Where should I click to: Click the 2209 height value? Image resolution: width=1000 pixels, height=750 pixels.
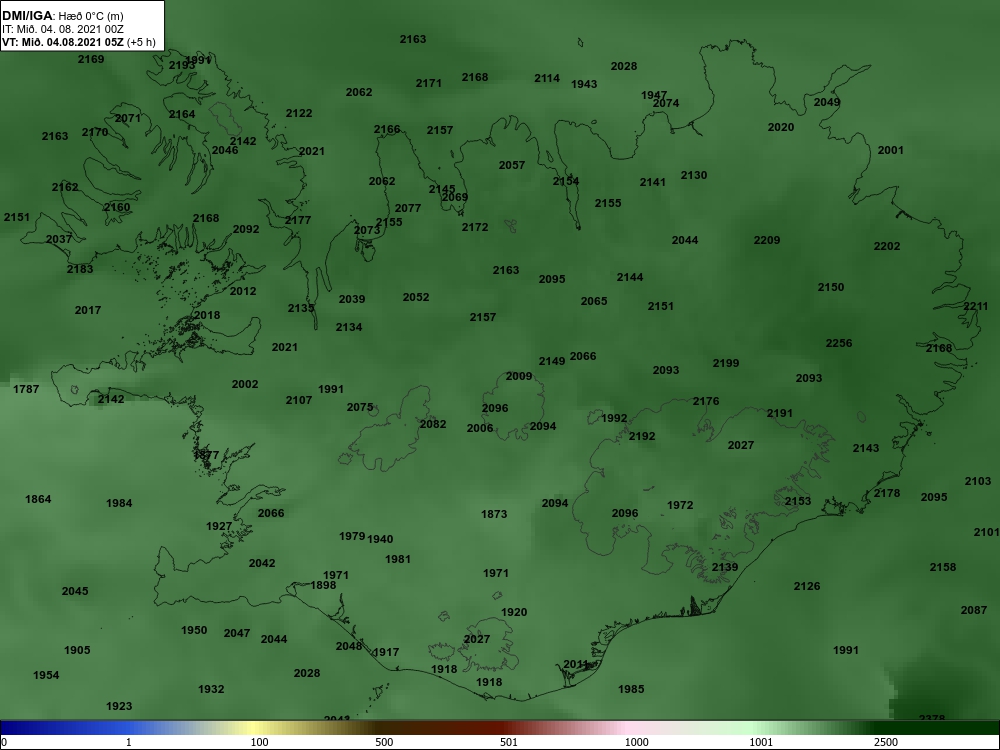(x=767, y=240)
